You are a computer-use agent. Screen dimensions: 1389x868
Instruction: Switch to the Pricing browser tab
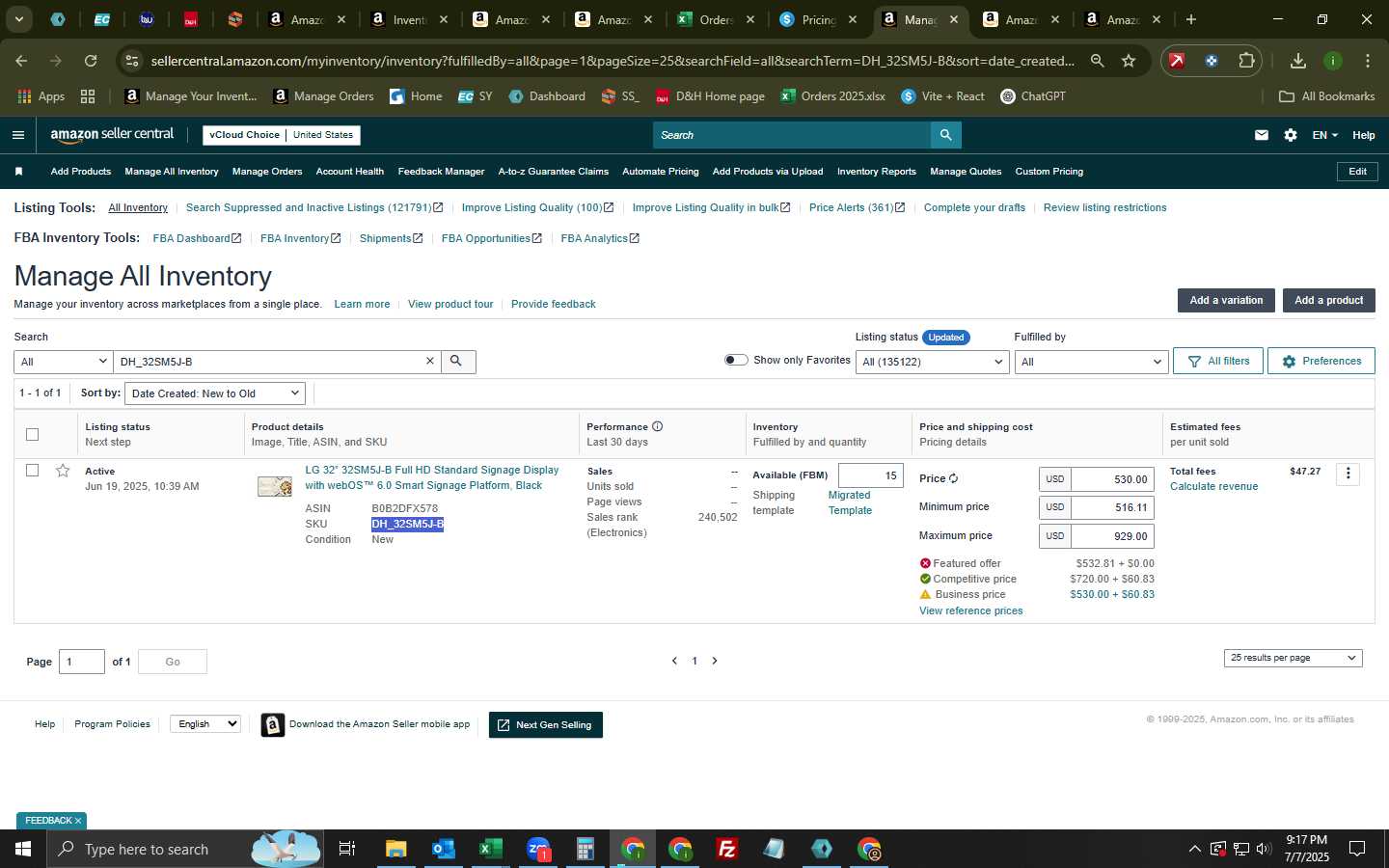click(816, 19)
